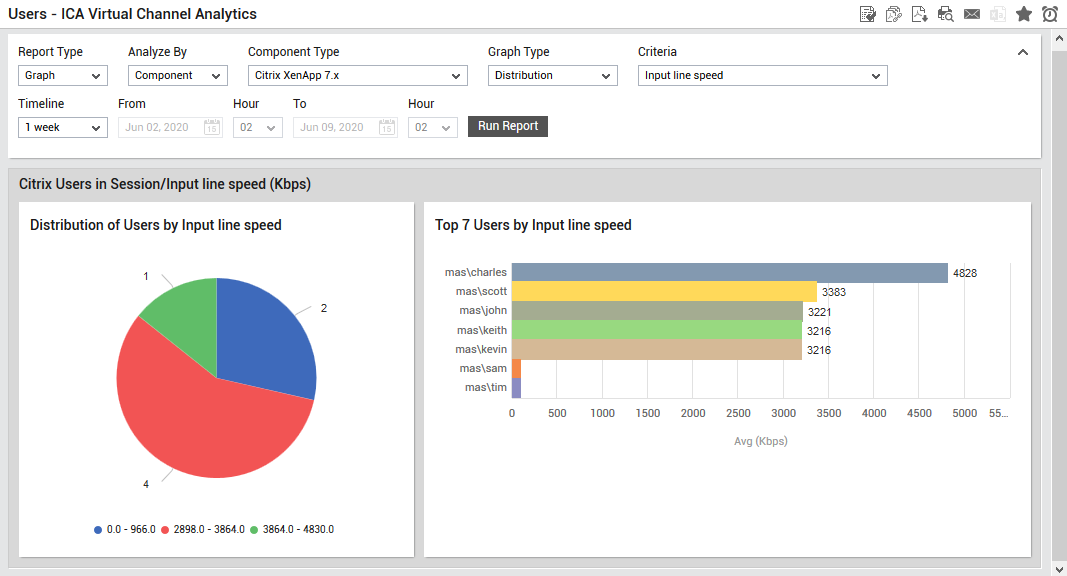
Task: Click the mas\charles user label
Action: pyautogui.click(x=476, y=272)
